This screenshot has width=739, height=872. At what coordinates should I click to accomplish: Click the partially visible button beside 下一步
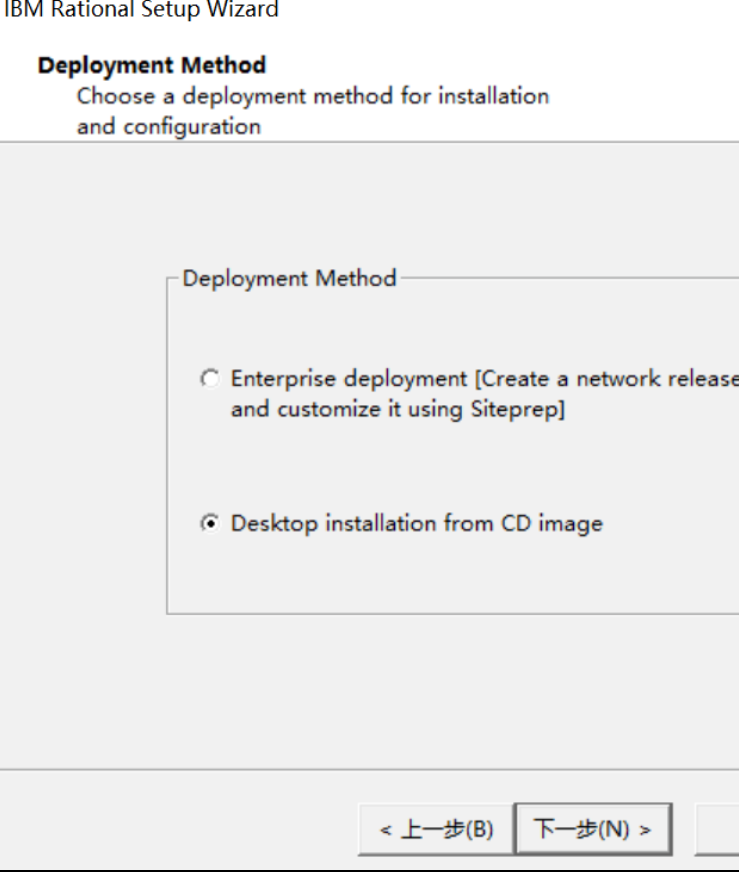[717, 829]
